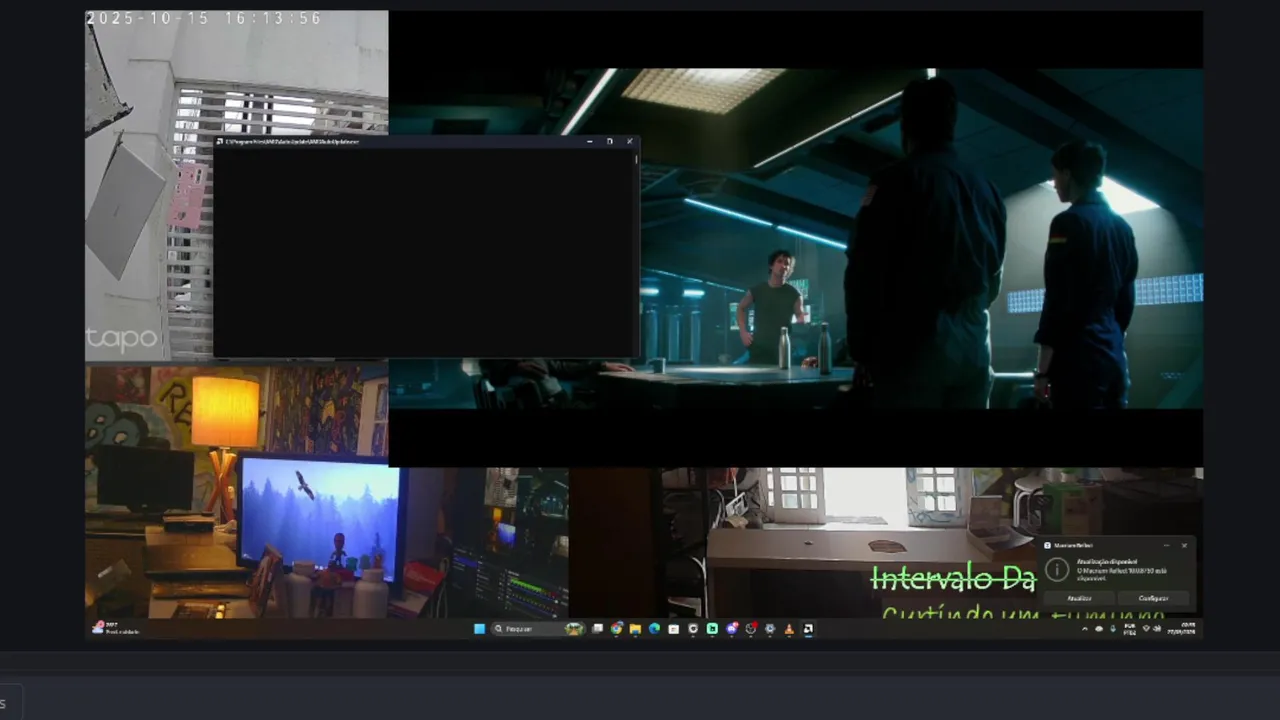Open the round app with red badge

pos(751,629)
